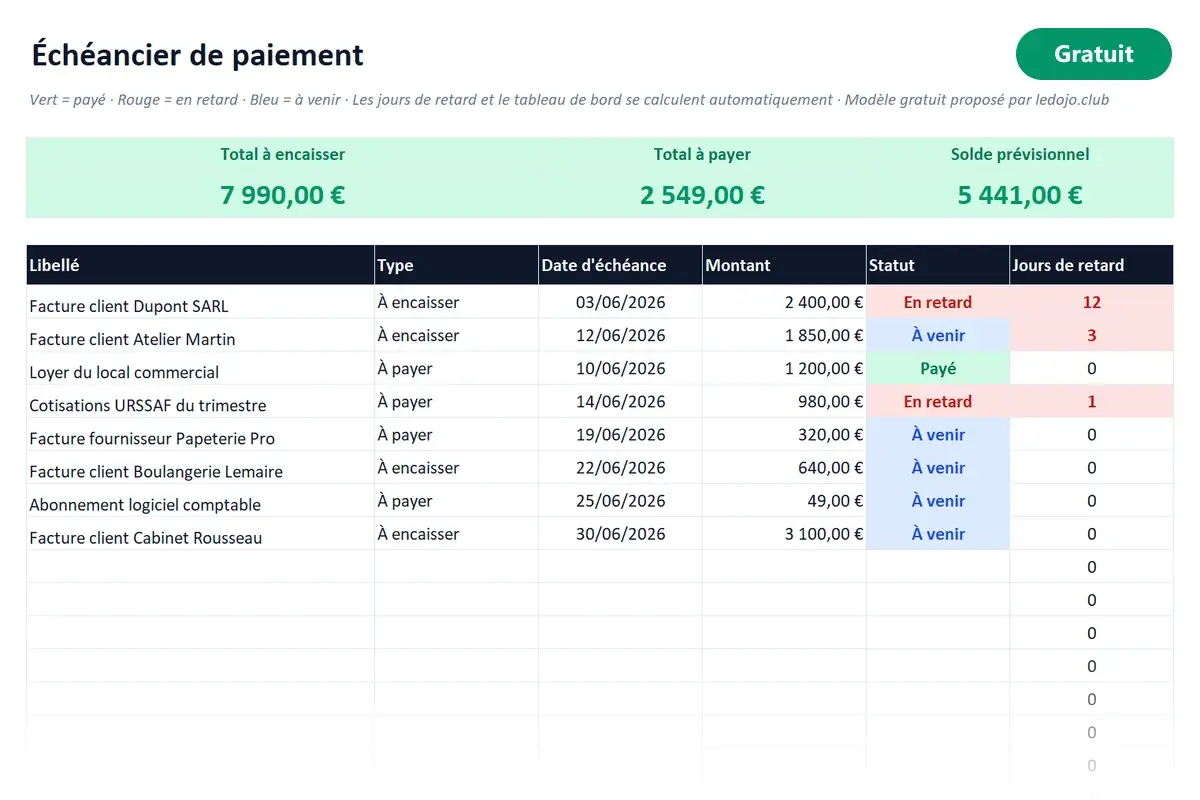Viewport: 1200px width, 800px height.
Task: Select the Type column header
Action: (456, 265)
